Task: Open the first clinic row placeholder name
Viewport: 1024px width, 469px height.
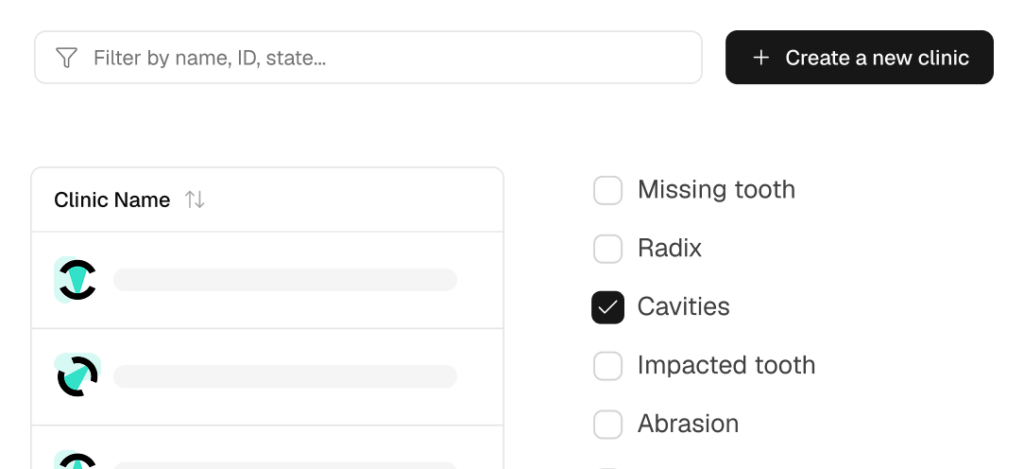Action: point(285,280)
